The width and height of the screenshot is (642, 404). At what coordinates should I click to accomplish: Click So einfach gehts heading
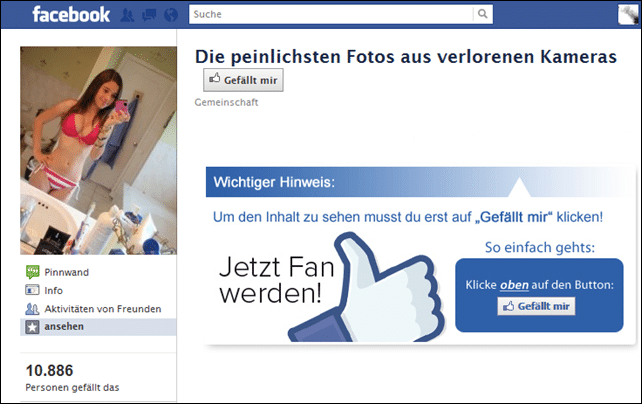540,247
